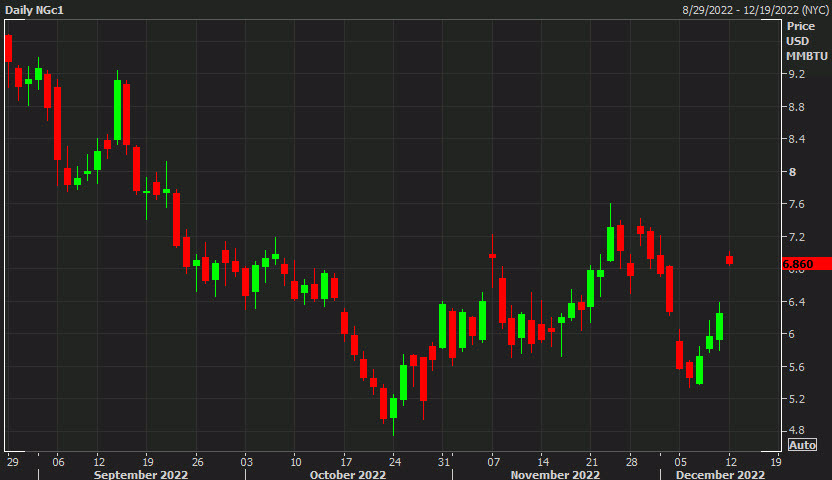Click the 7.2 price axis value

(796, 237)
